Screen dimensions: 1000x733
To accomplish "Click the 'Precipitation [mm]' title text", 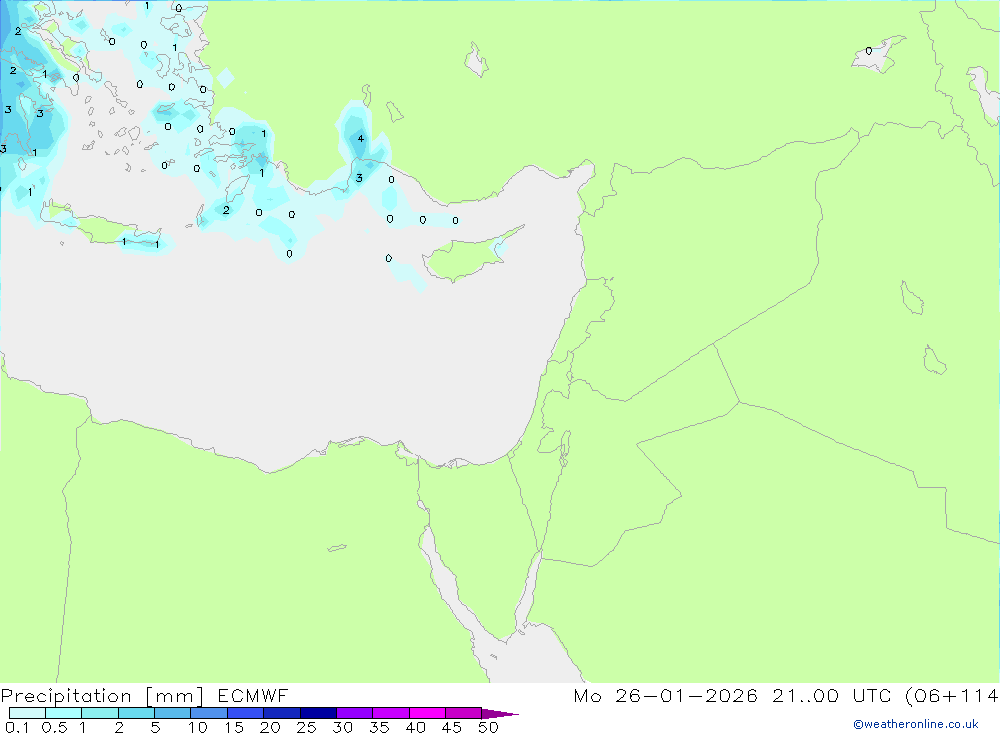I will [102, 696].
